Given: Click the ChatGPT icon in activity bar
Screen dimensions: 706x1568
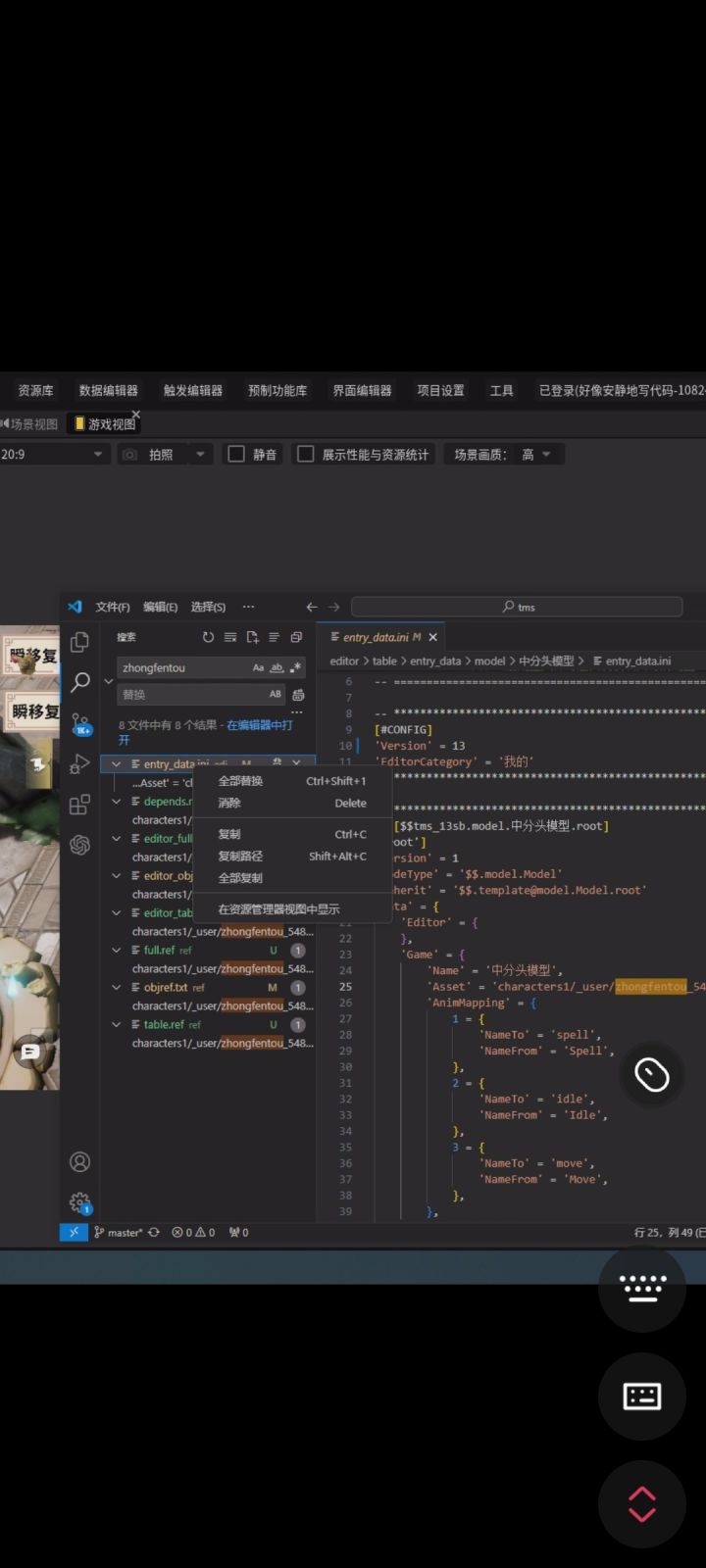Looking at the screenshot, I should click(80, 845).
